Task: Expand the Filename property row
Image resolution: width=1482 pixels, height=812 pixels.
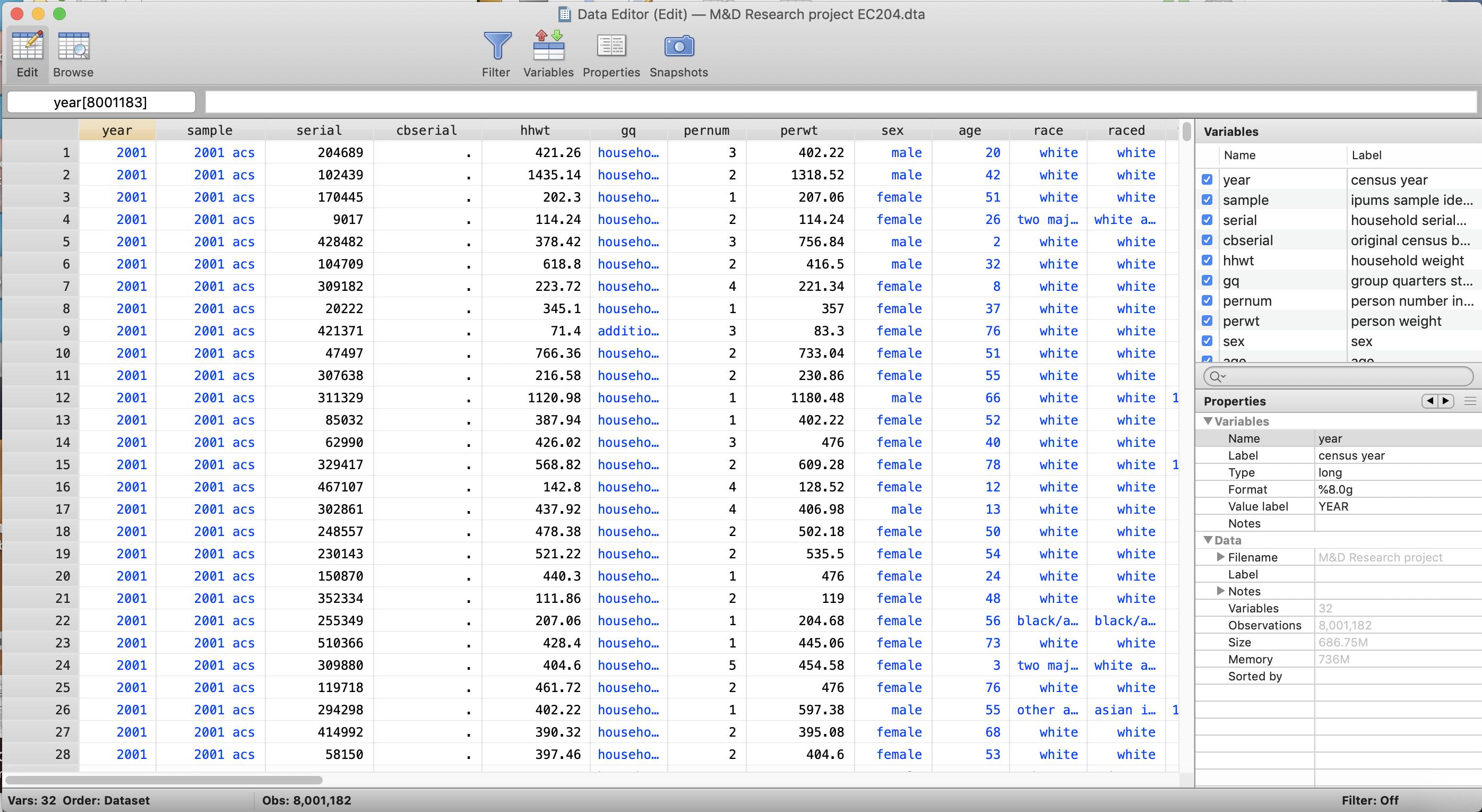Action: (x=1220, y=557)
